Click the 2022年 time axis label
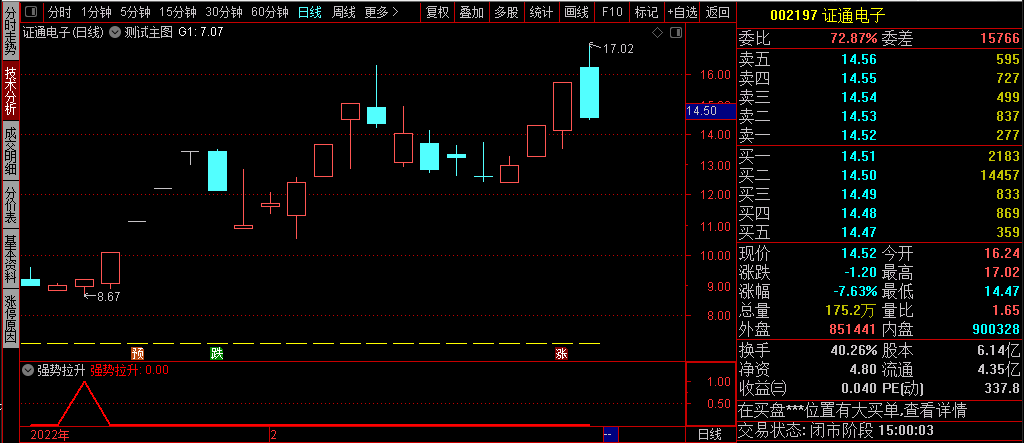 click(x=50, y=434)
